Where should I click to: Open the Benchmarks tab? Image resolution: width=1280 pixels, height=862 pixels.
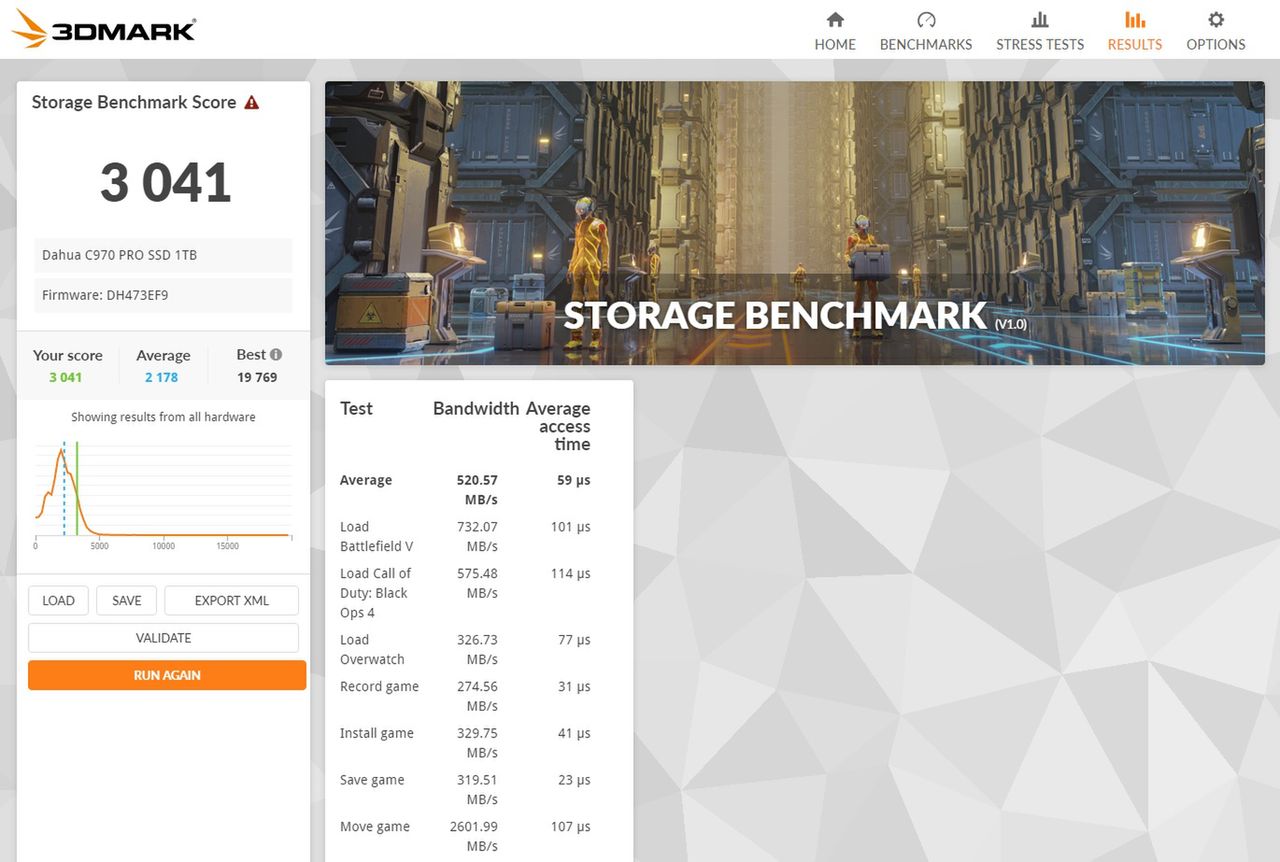(x=926, y=31)
